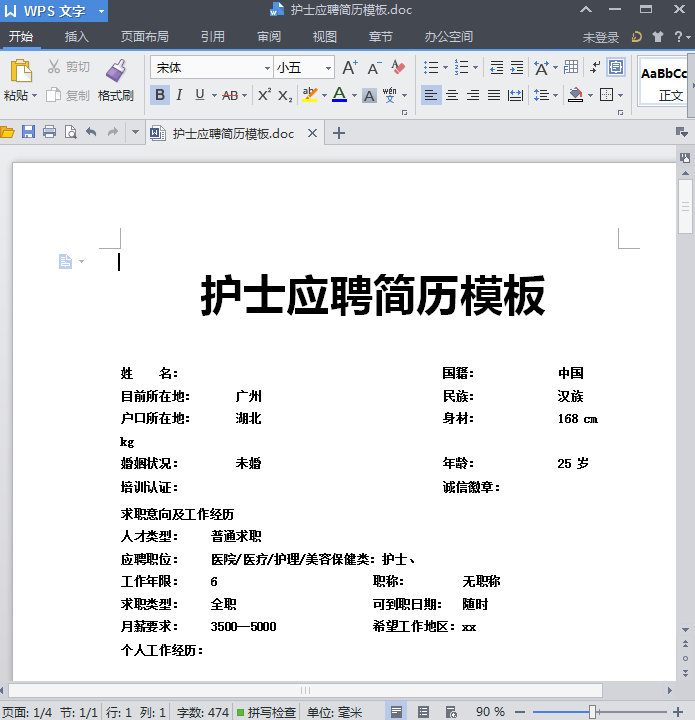Image resolution: width=695 pixels, height=720 pixels.
Task: Decrease font size with A- icon
Action: tap(374, 68)
